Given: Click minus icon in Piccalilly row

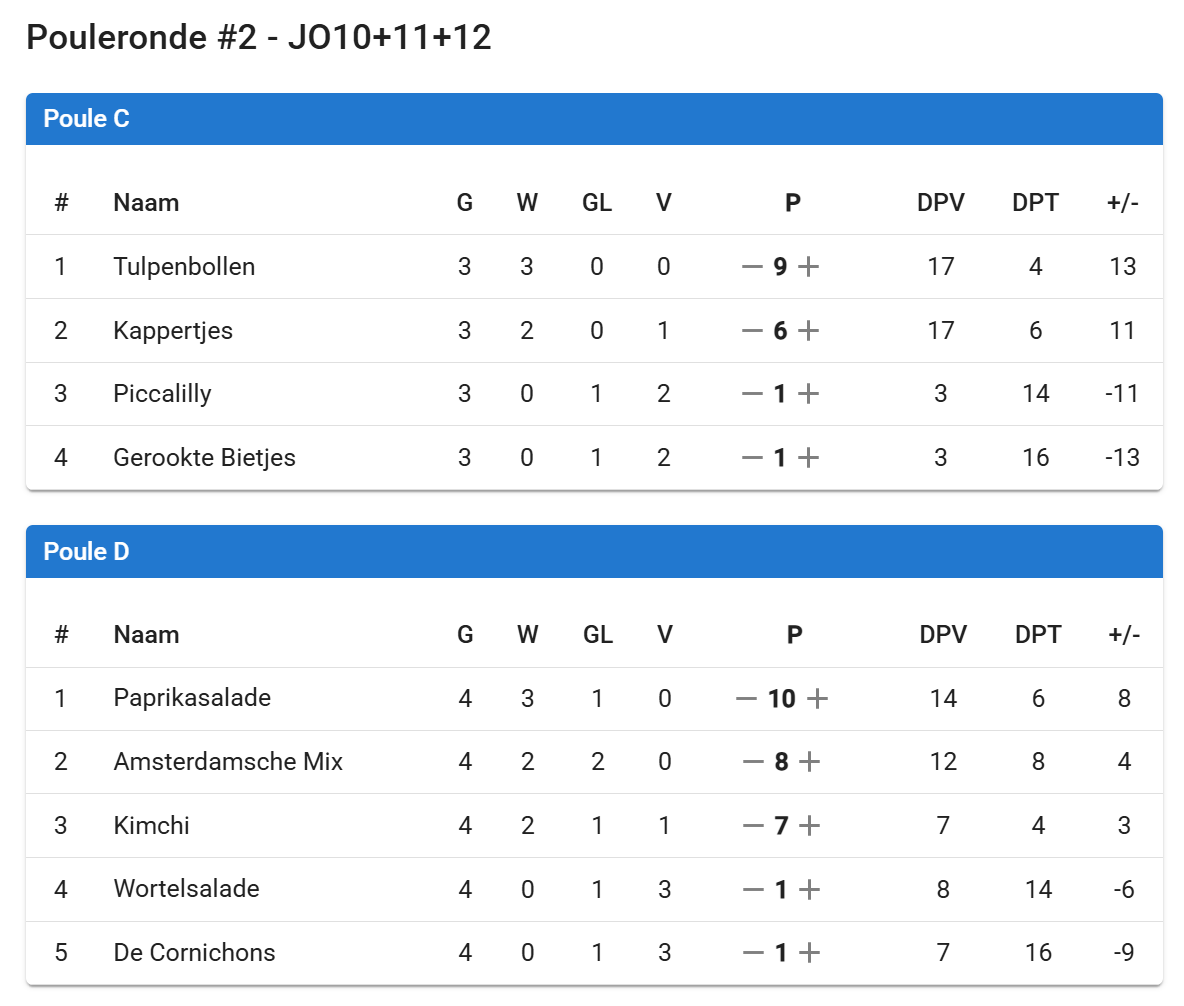Looking at the screenshot, I should (752, 394).
